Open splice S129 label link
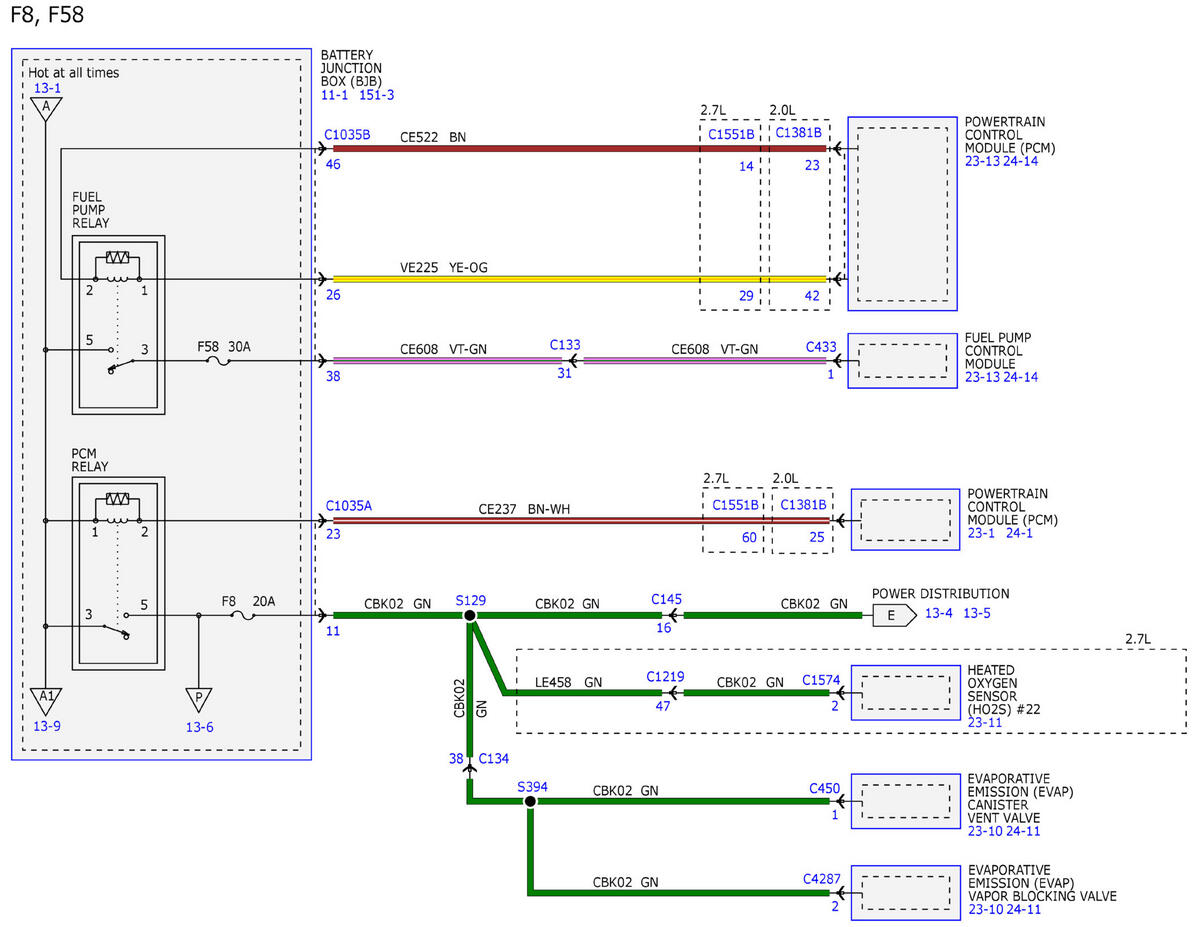The height and width of the screenshot is (927, 1200). click(x=470, y=599)
